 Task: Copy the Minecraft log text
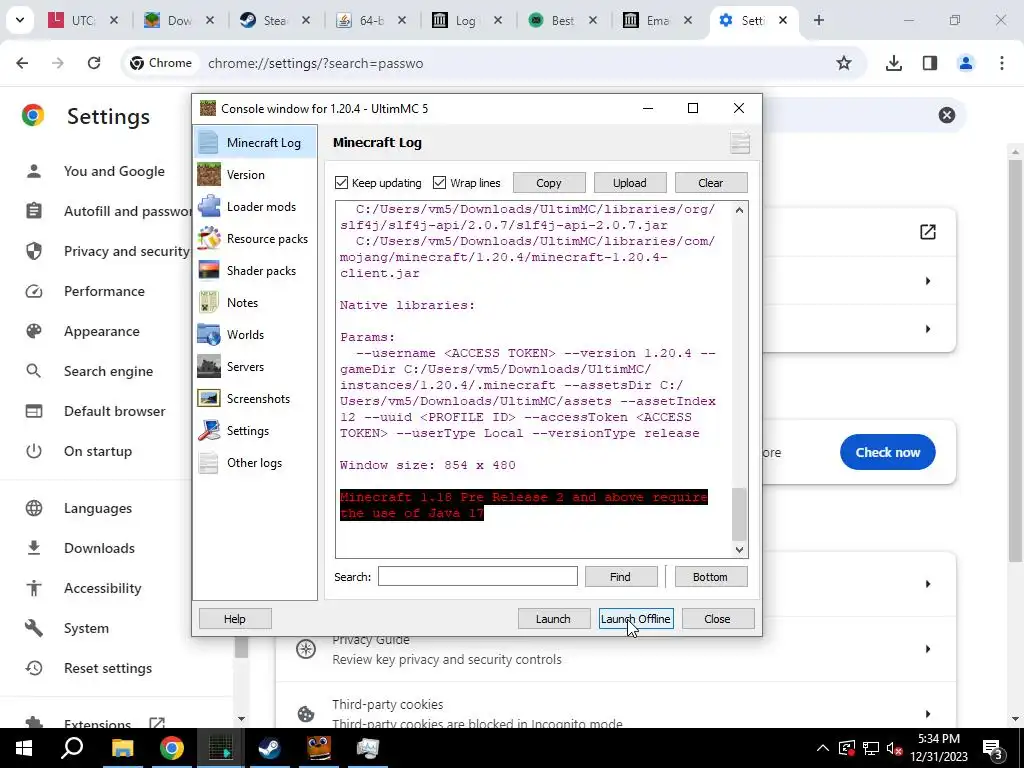tap(549, 183)
